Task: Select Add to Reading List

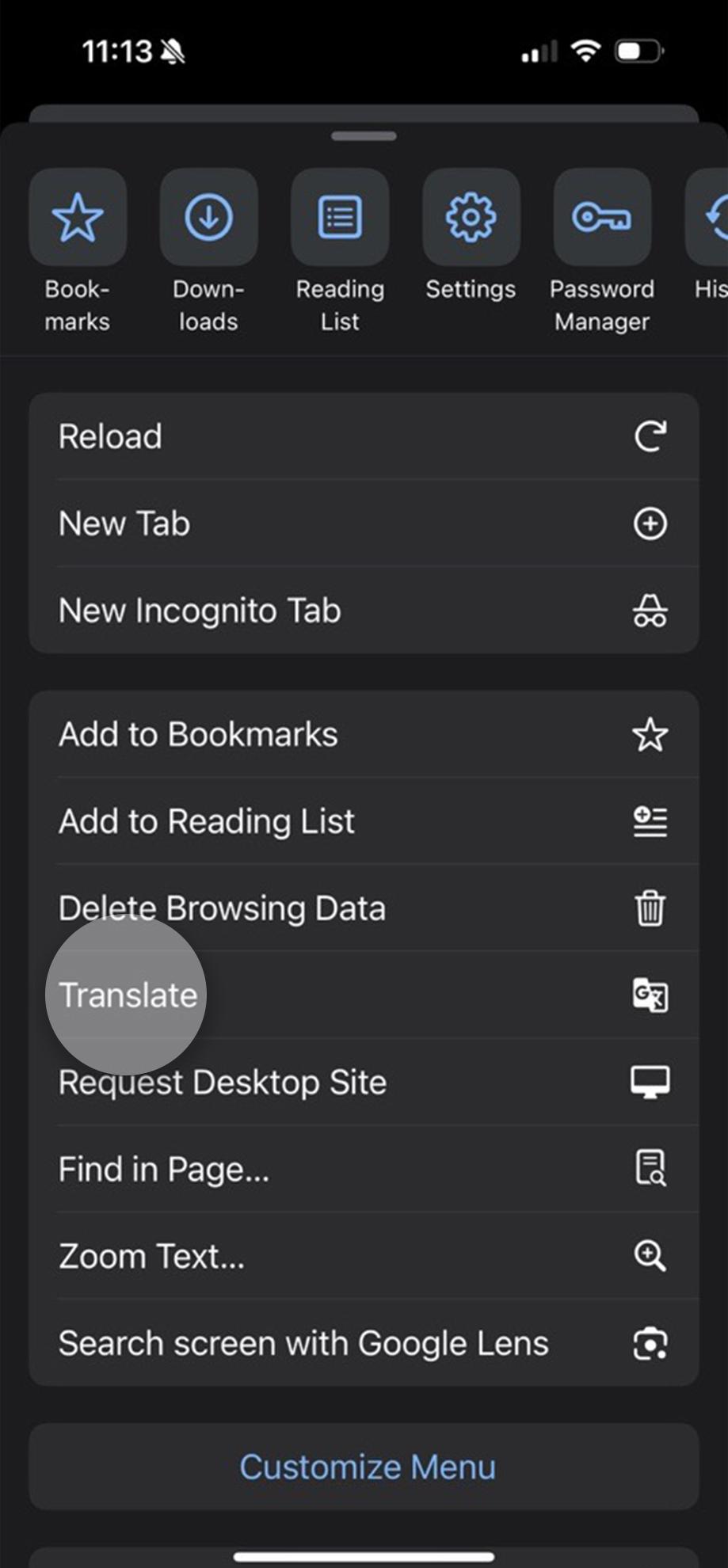Action: (x=205, y=821)
